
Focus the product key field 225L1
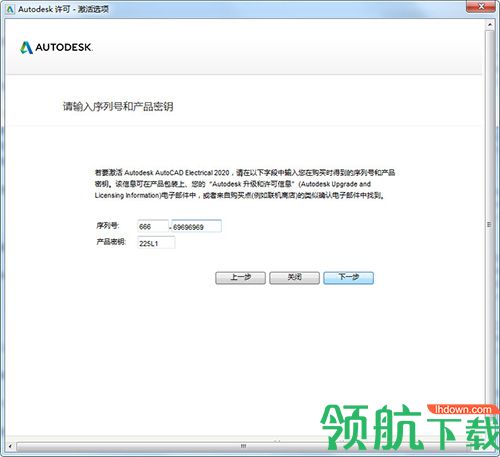coord(156,243)
